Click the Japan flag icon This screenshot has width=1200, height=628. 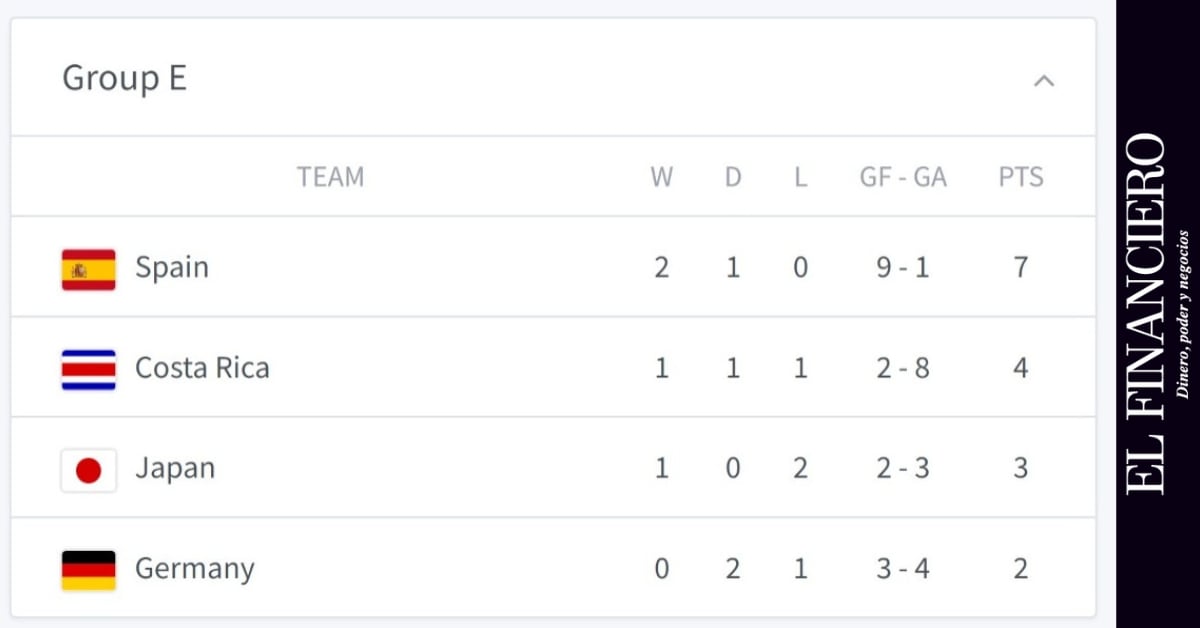click(x=88, y=470)
